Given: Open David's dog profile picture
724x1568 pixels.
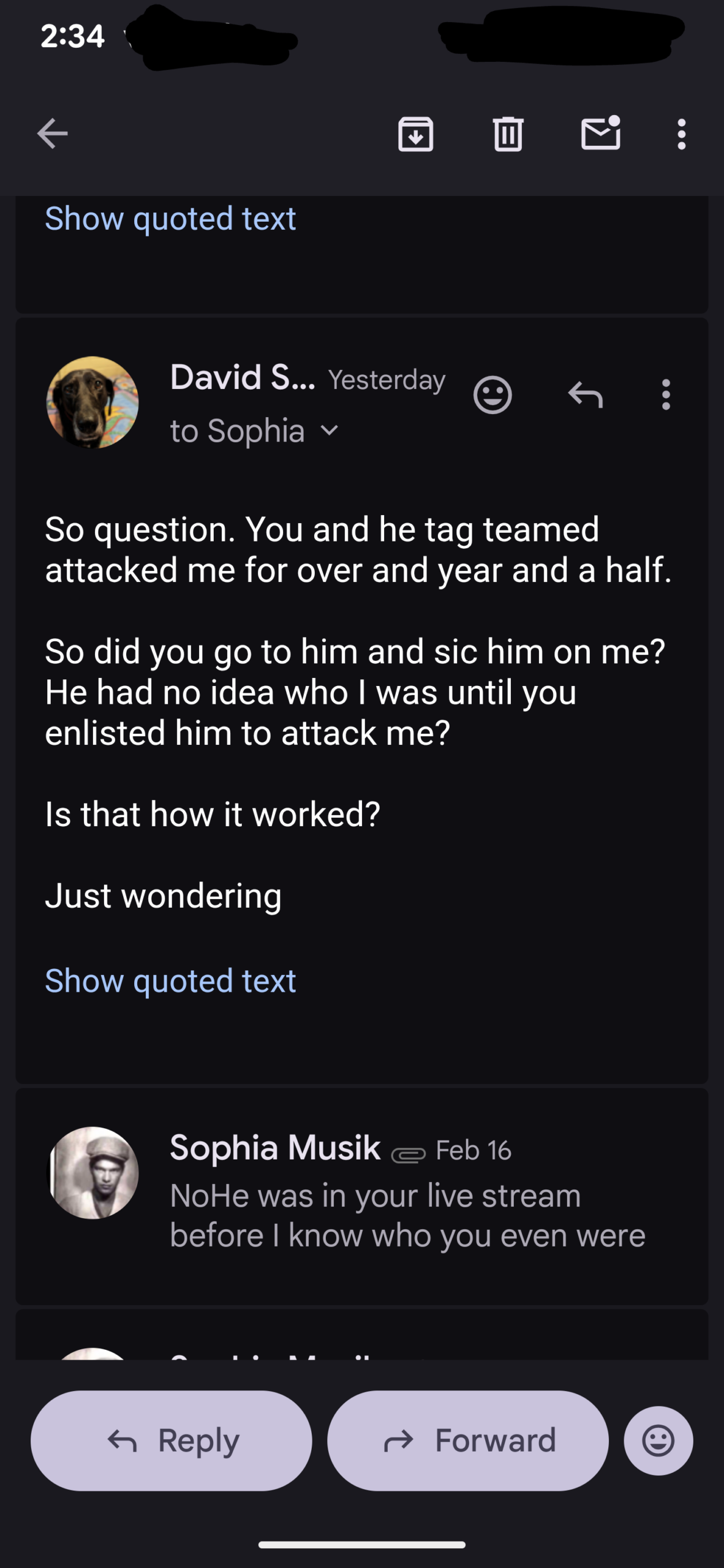Looking at the screenshot, I should (92, 402).
